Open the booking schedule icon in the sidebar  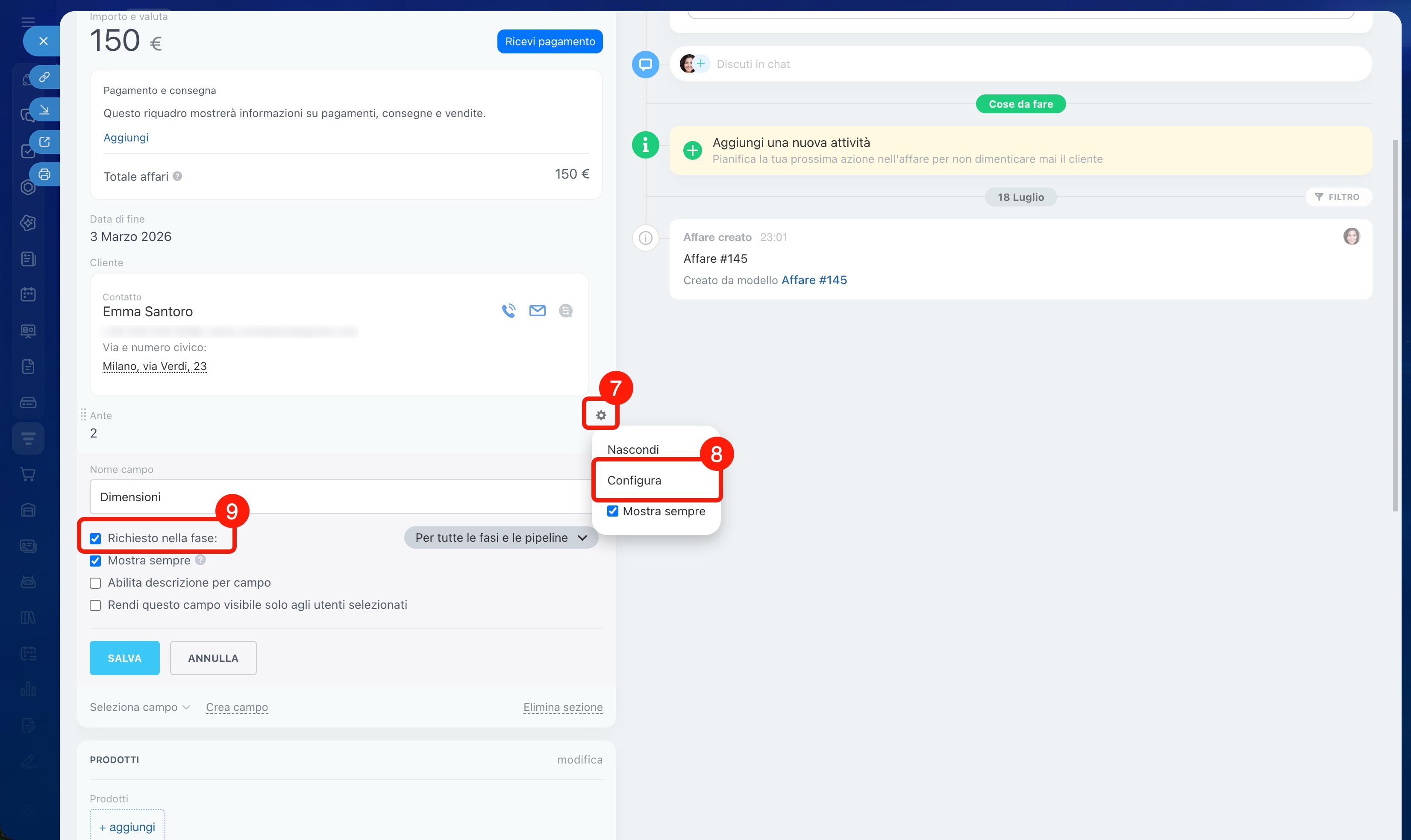pos(28,653)
